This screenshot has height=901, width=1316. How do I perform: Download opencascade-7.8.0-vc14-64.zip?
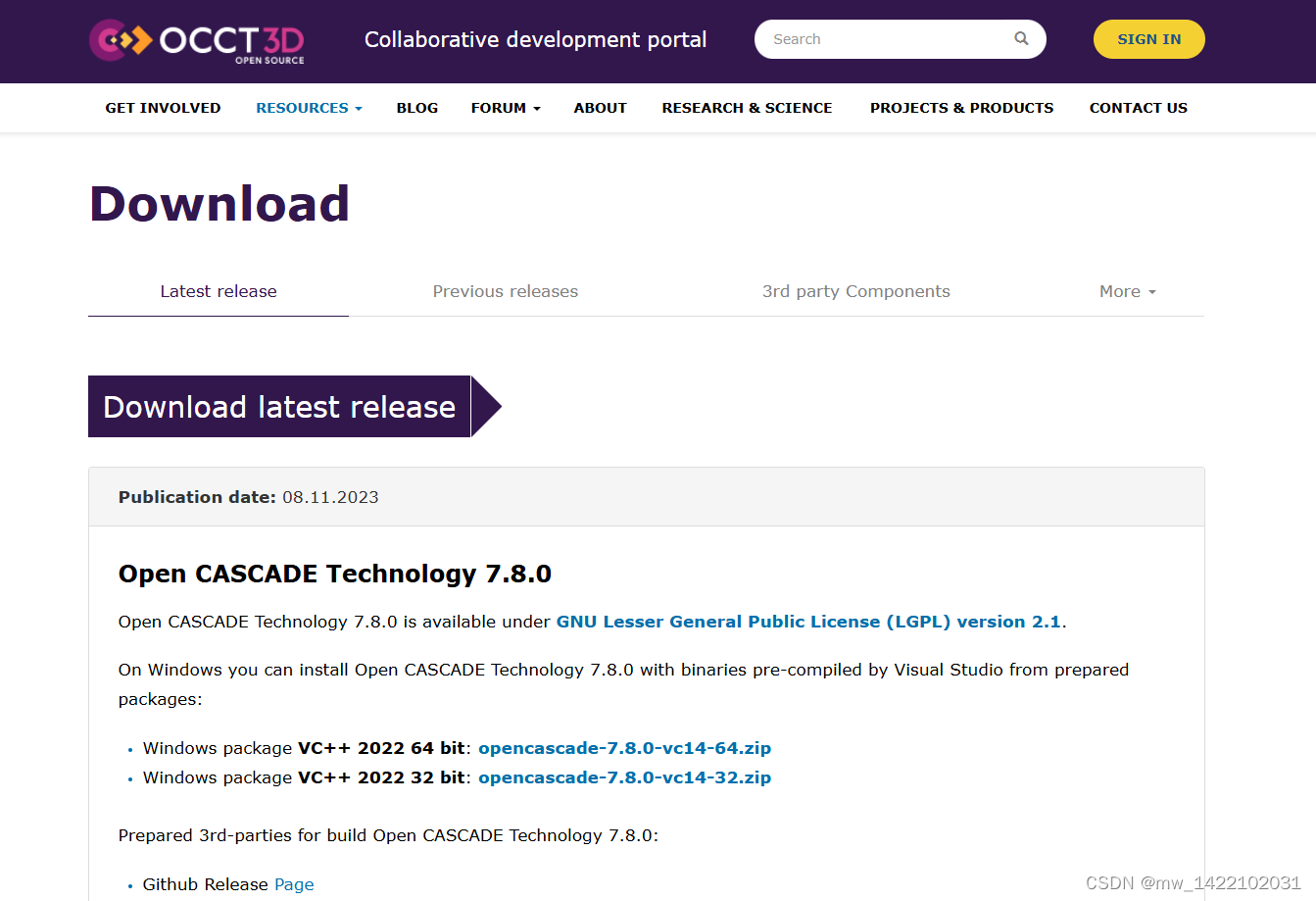tap(624, 748)
